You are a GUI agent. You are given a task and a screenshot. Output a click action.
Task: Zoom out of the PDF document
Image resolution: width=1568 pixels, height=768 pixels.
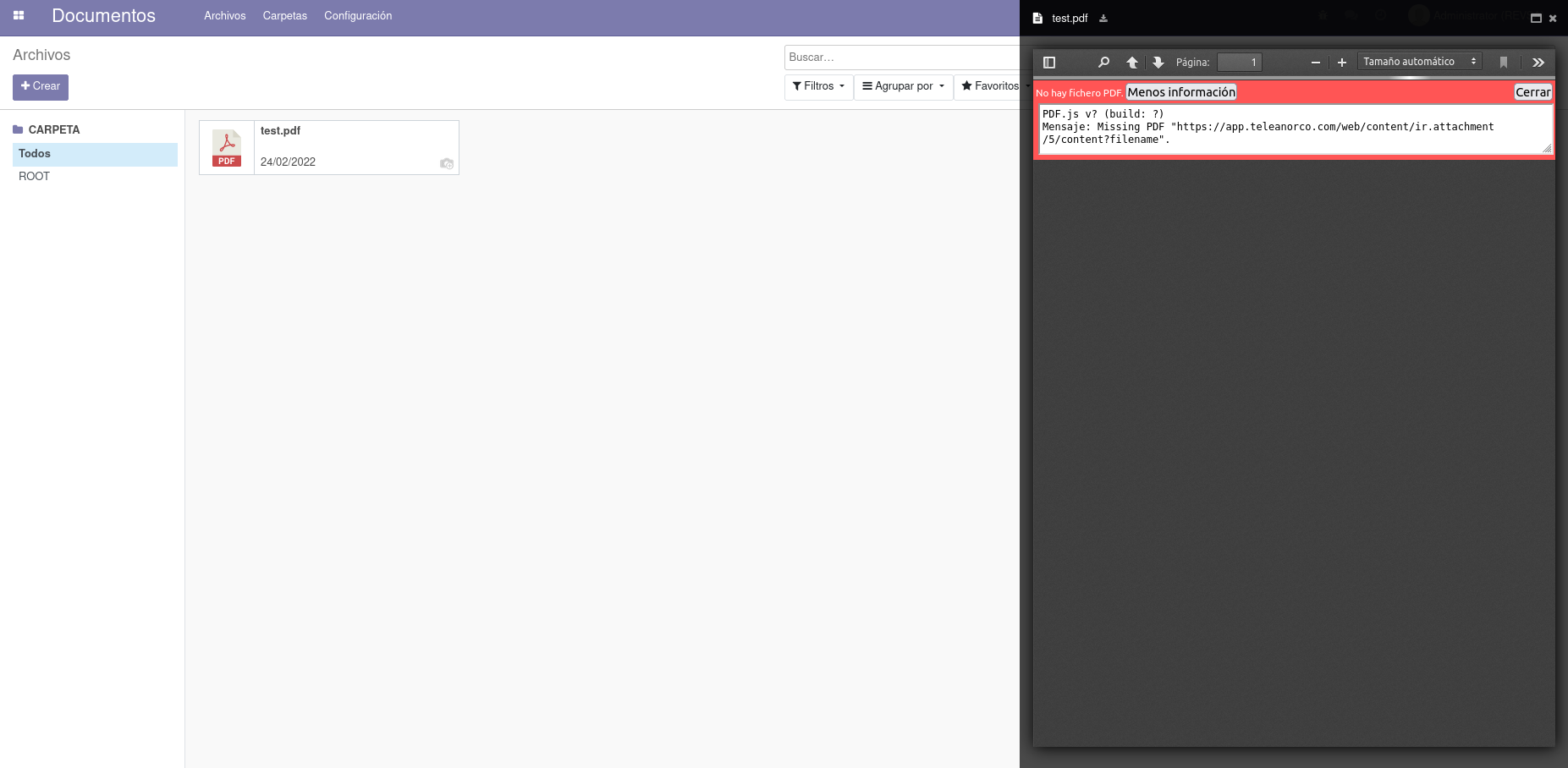tap(1316, 62)
